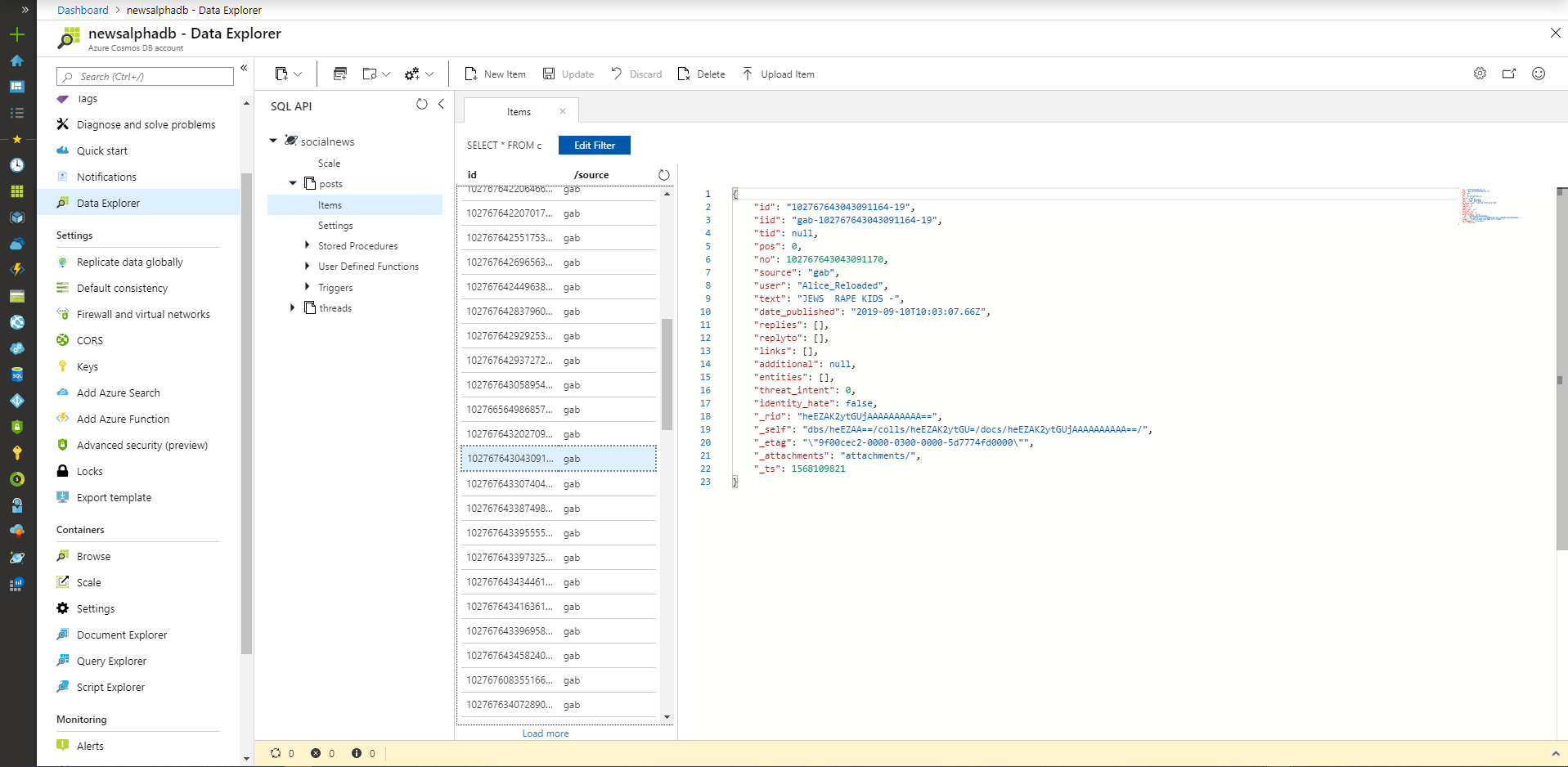The image size is (1568, 767).
Task: Select item row 102767634072890...
Action: (559, 705)
